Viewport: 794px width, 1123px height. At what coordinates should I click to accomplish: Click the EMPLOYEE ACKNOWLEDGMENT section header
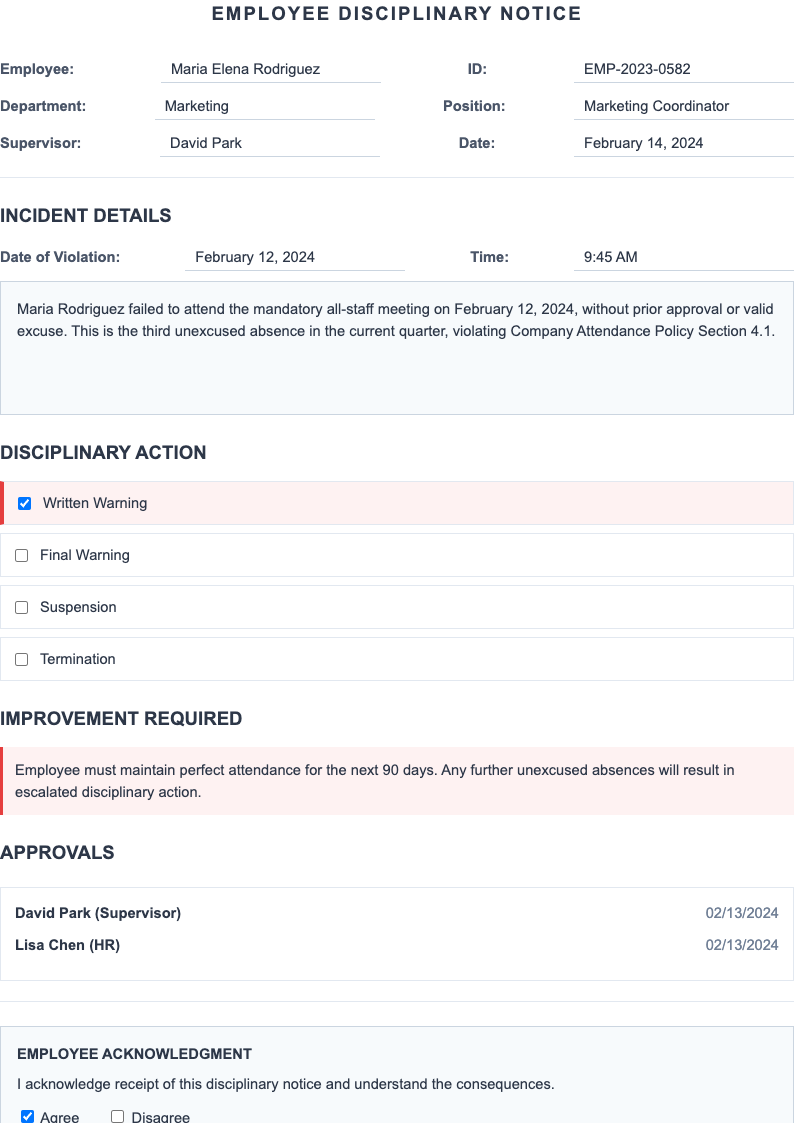pyautogui.click(x=134, y=1054)
